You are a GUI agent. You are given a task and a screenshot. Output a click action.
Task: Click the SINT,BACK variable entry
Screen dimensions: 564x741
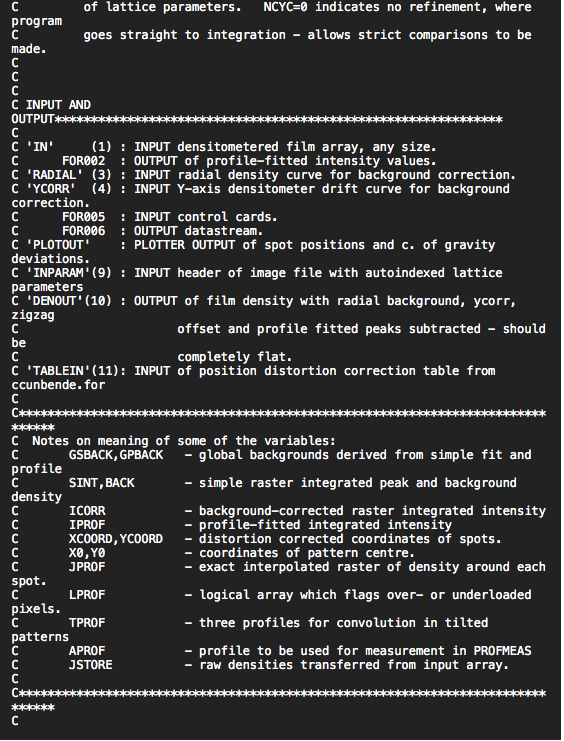(x=102, y=483)
